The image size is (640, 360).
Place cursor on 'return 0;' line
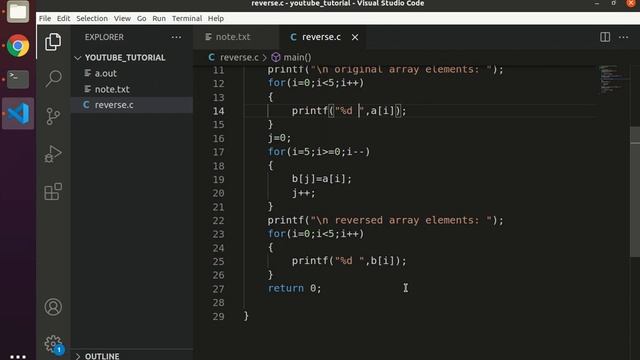point(294,289)
